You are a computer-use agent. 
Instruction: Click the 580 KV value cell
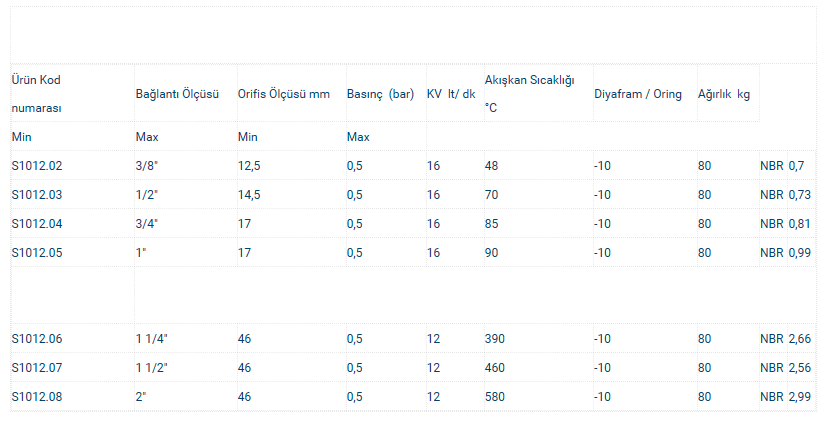click(495, 397)
